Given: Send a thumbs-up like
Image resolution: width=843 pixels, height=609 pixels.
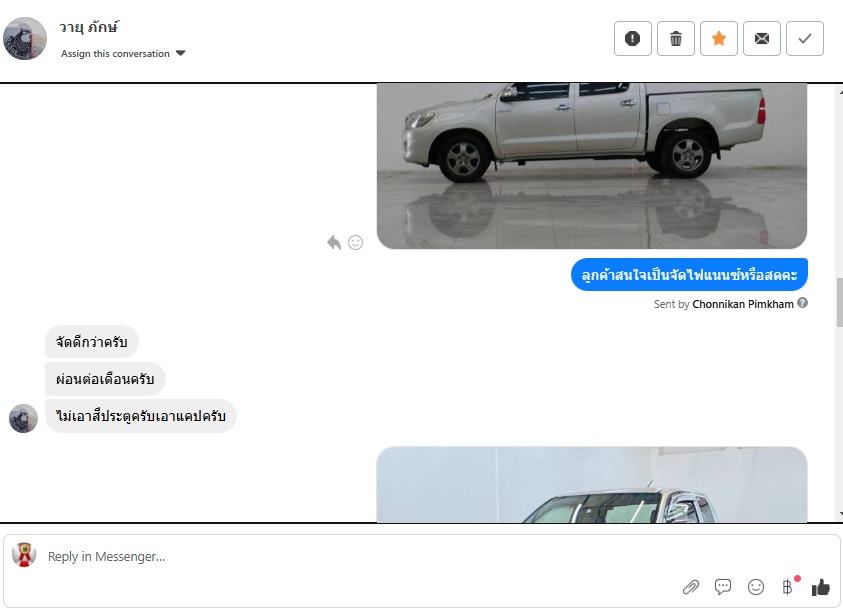Looking at the screenshot, I should pos(820,587).
